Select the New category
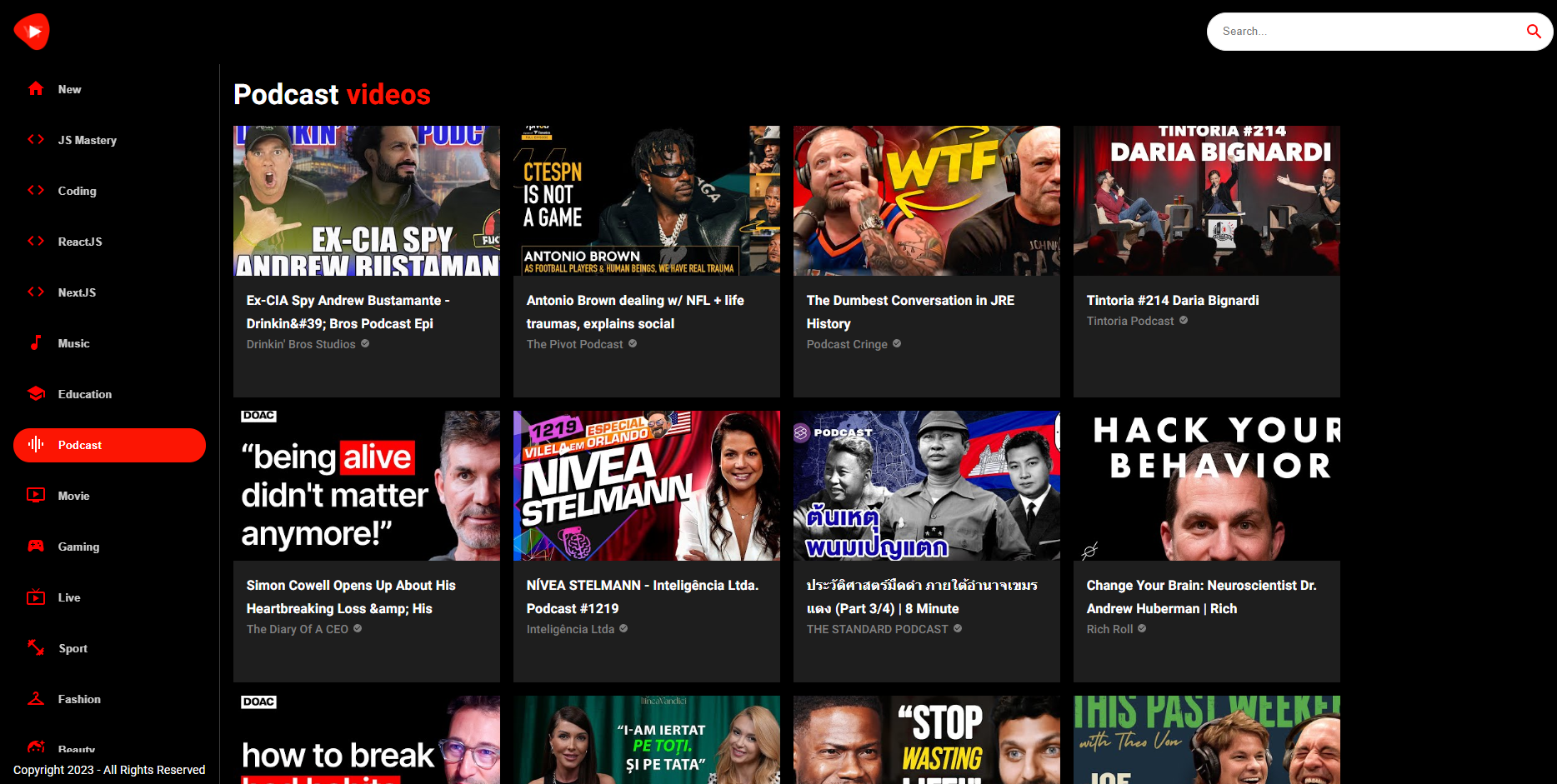The image size is (1557, 784). 109,89
